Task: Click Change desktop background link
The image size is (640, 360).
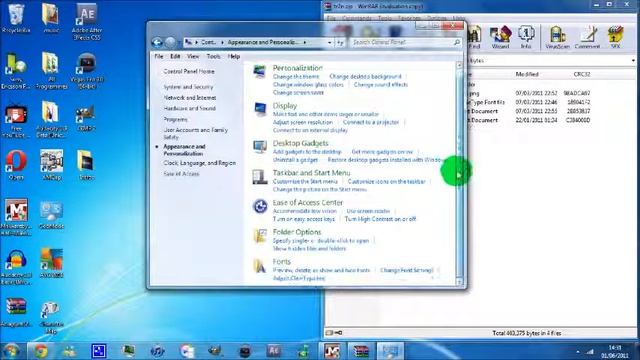Action: (x=365, y=76)
